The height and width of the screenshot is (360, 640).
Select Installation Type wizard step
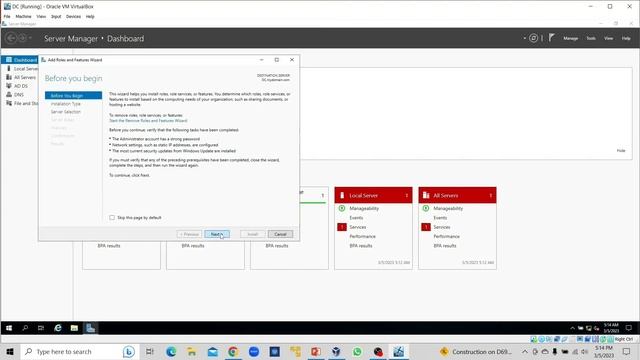[x=66, y=104]
